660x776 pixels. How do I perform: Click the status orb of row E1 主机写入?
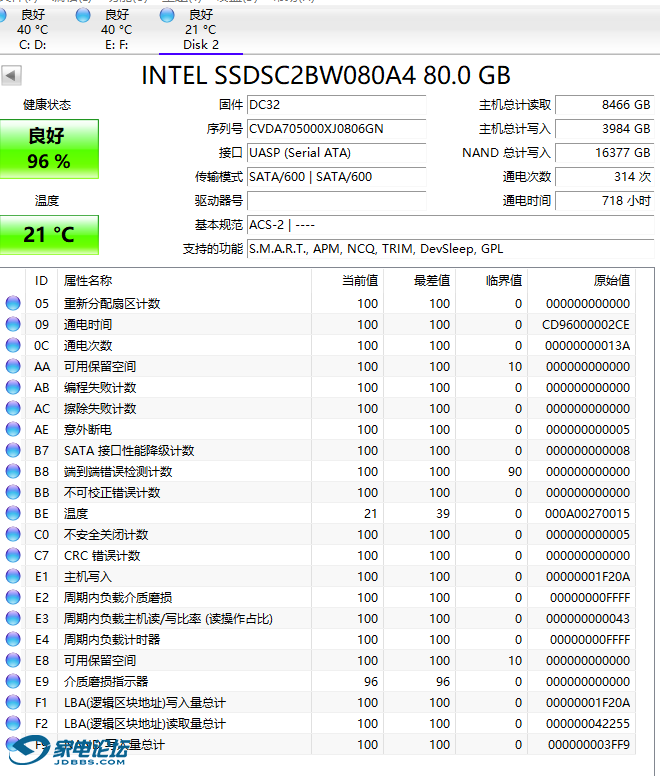(x=13, y=576)
